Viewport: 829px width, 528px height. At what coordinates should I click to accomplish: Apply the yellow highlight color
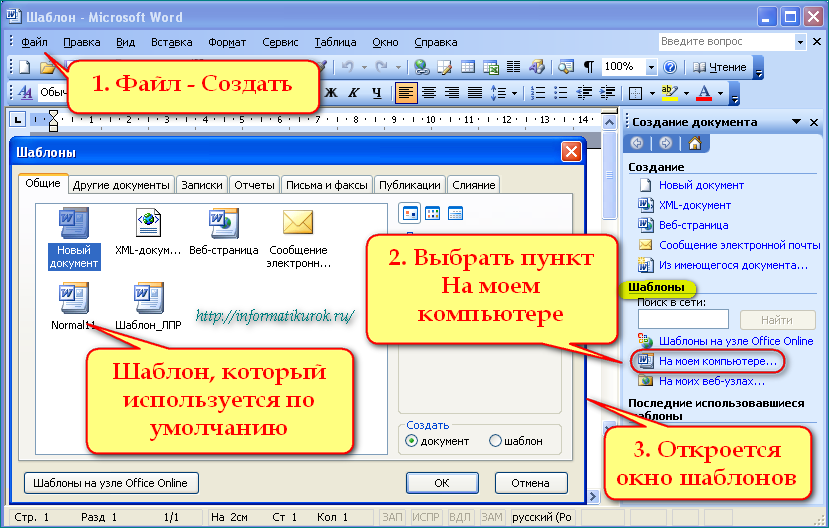click(x=669, y=93)
